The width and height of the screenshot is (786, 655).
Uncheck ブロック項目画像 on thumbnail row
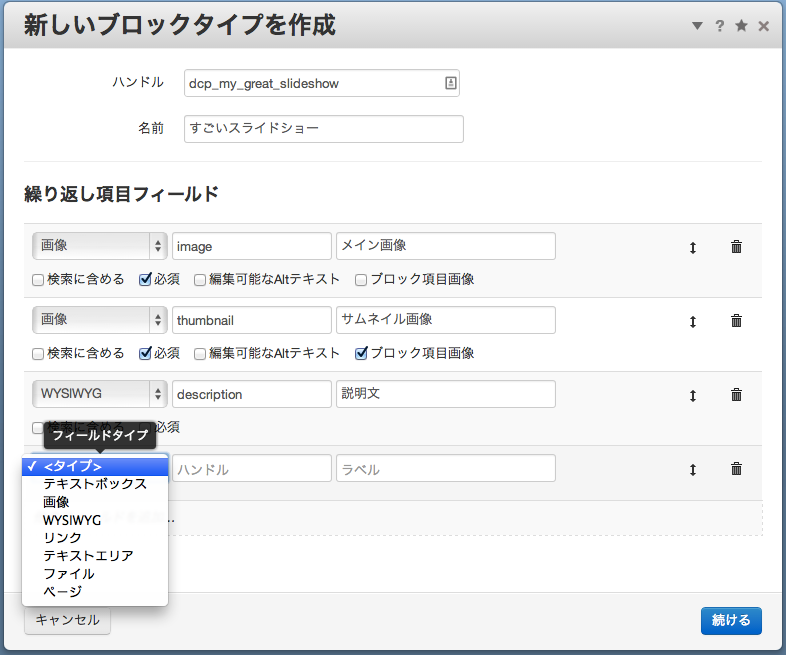click(x=362, y=354)
